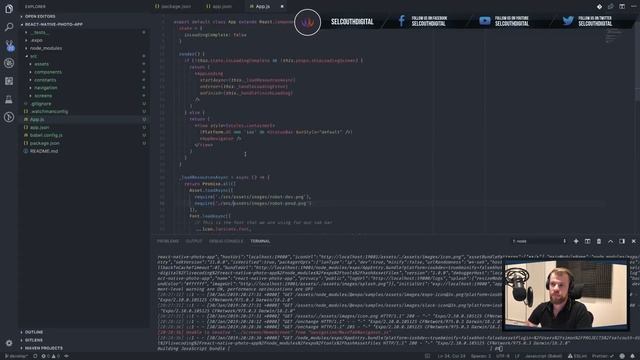Screen dimensions: 640x360
Task: Click the open changes icon in the editor title bar
Action: (x=611, y=7)
